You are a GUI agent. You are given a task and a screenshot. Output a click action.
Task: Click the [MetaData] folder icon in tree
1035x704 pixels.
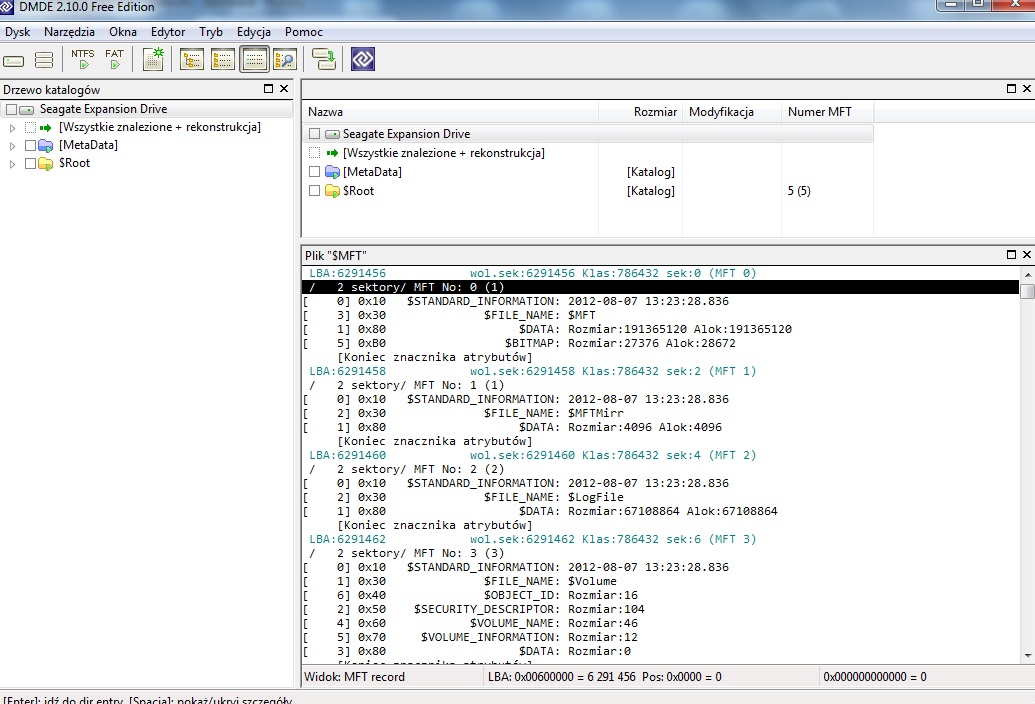(x=46, y=145)
